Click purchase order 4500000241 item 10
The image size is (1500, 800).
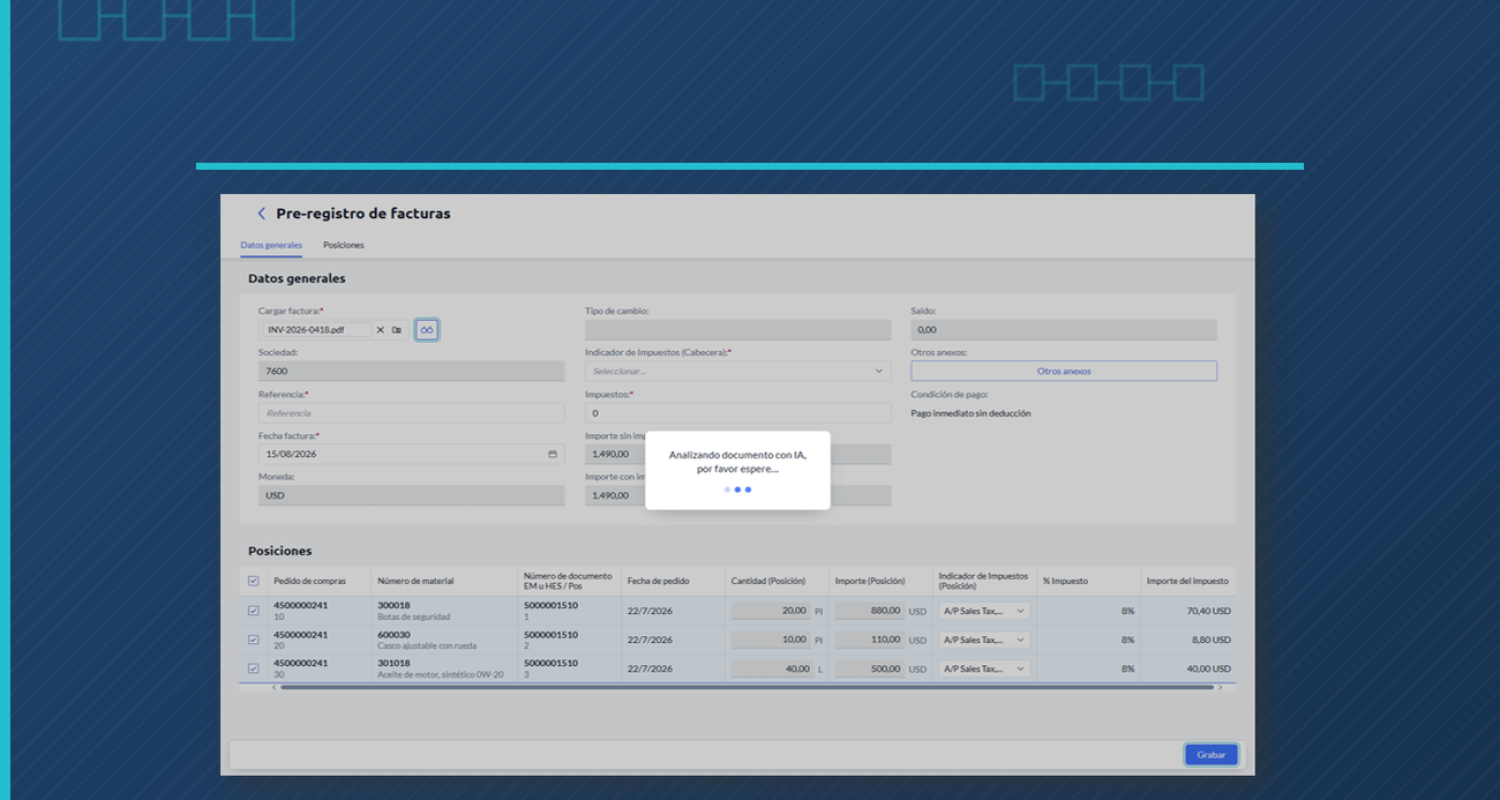pos(301,611)
